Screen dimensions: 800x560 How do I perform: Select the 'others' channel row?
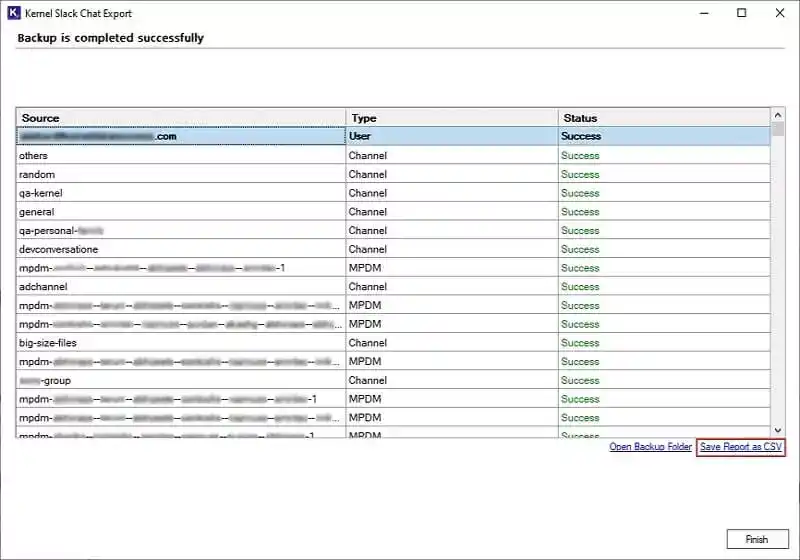coord(393,156)
